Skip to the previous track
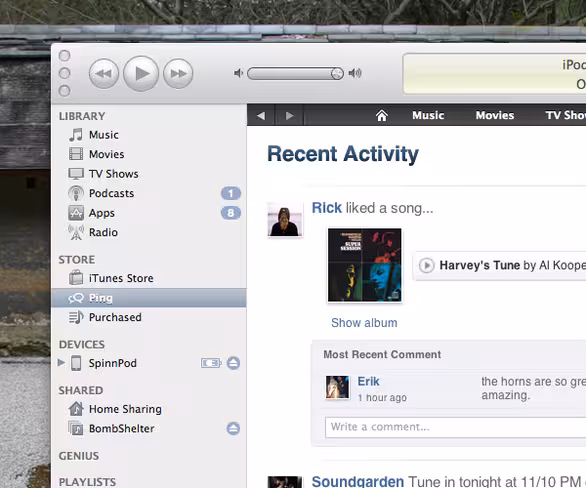This screenshot has width=586, height=488. click(104, 74)
